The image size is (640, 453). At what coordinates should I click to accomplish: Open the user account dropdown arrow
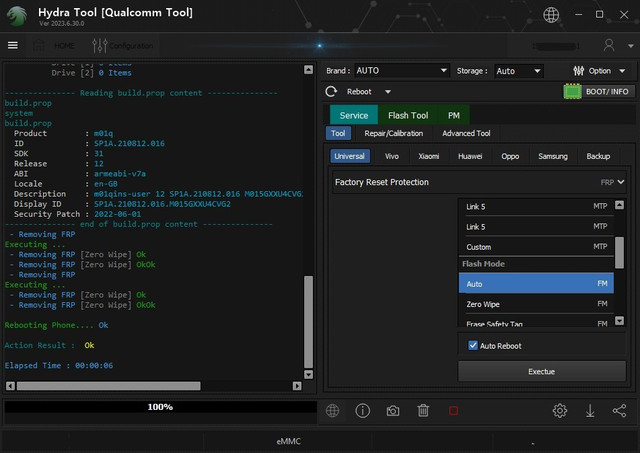click(x=631, y=46)
